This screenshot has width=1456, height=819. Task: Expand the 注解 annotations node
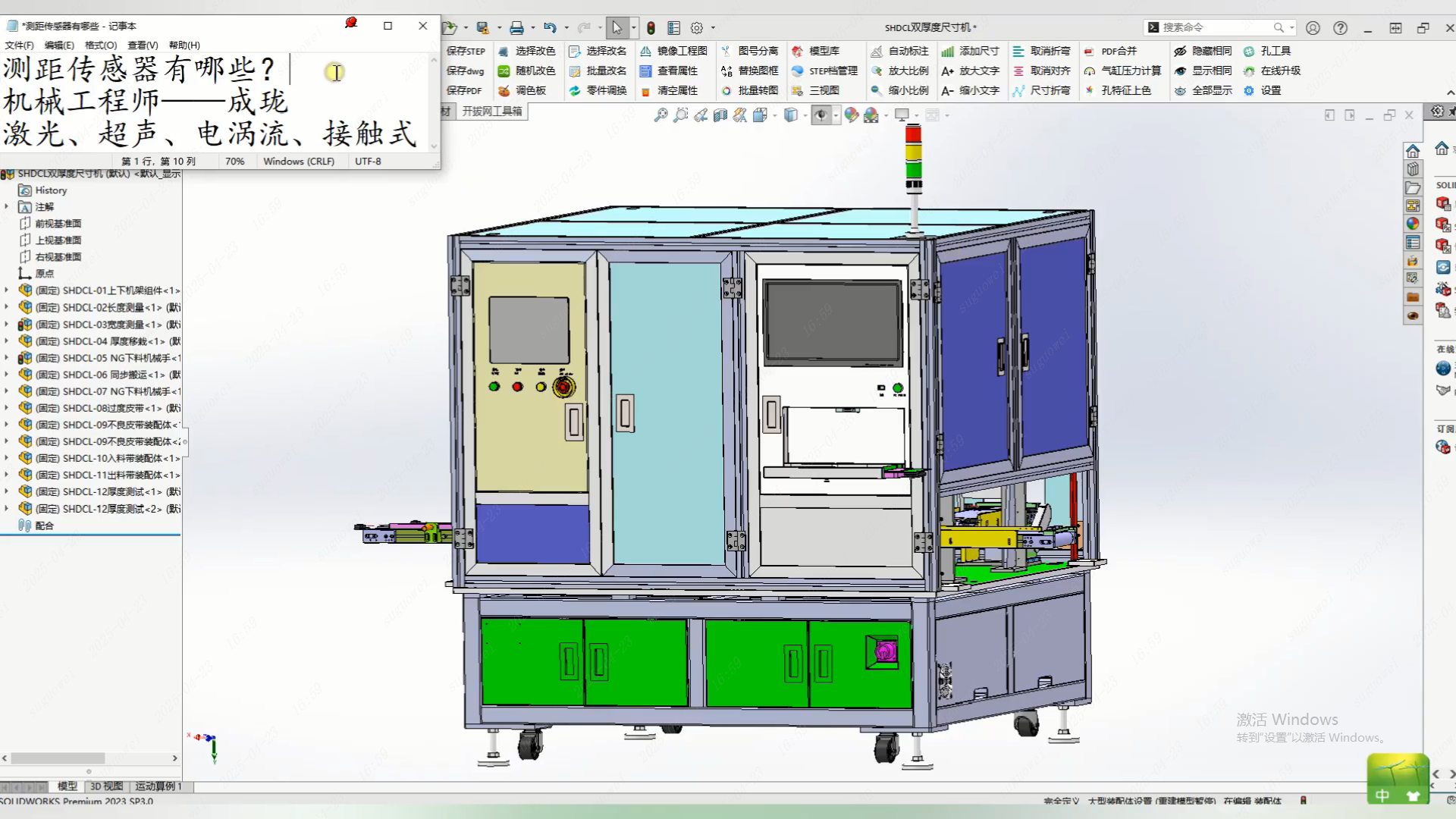(x=7, y=206)
